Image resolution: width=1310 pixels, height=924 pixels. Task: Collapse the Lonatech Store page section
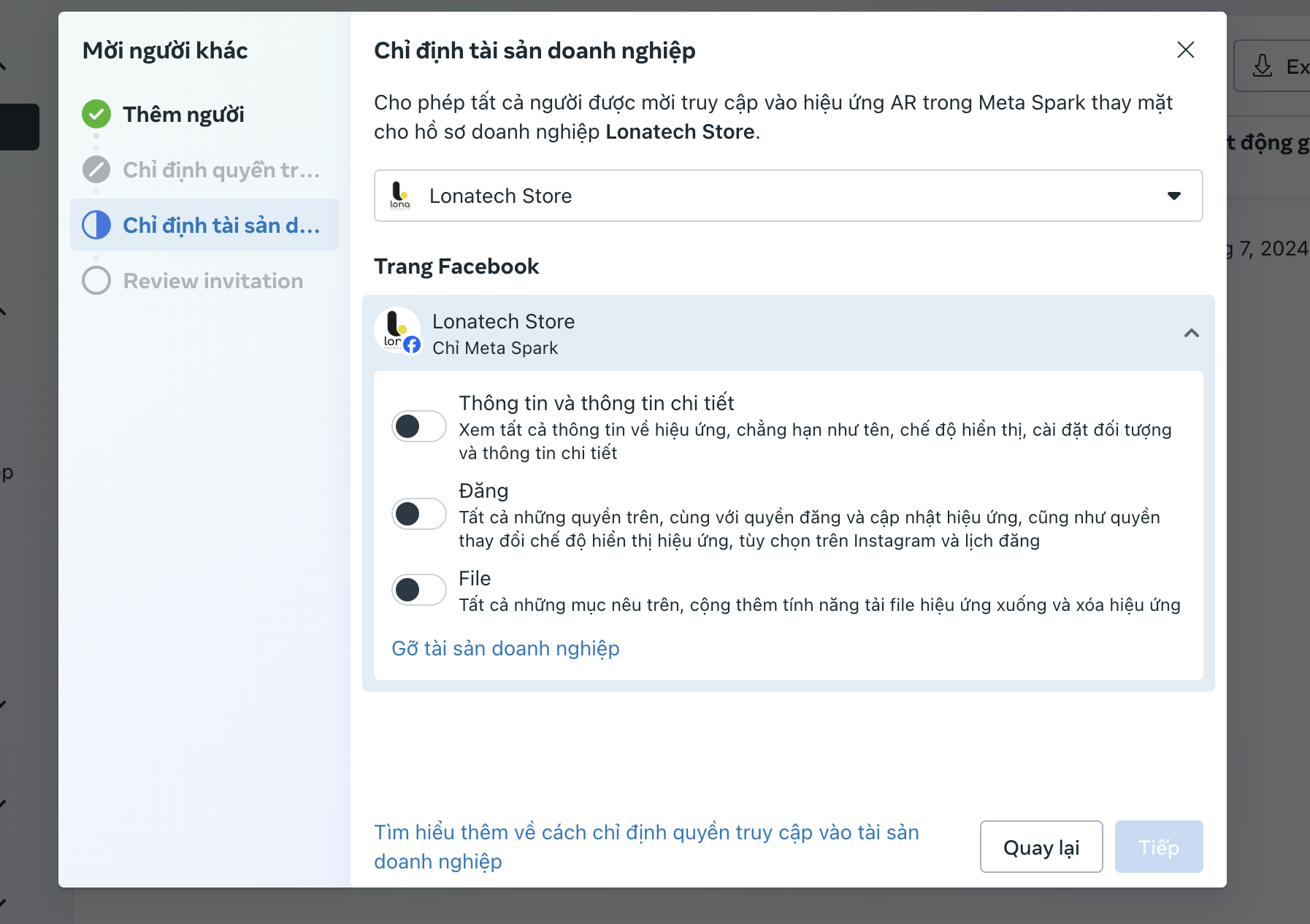click(1191, 334)
